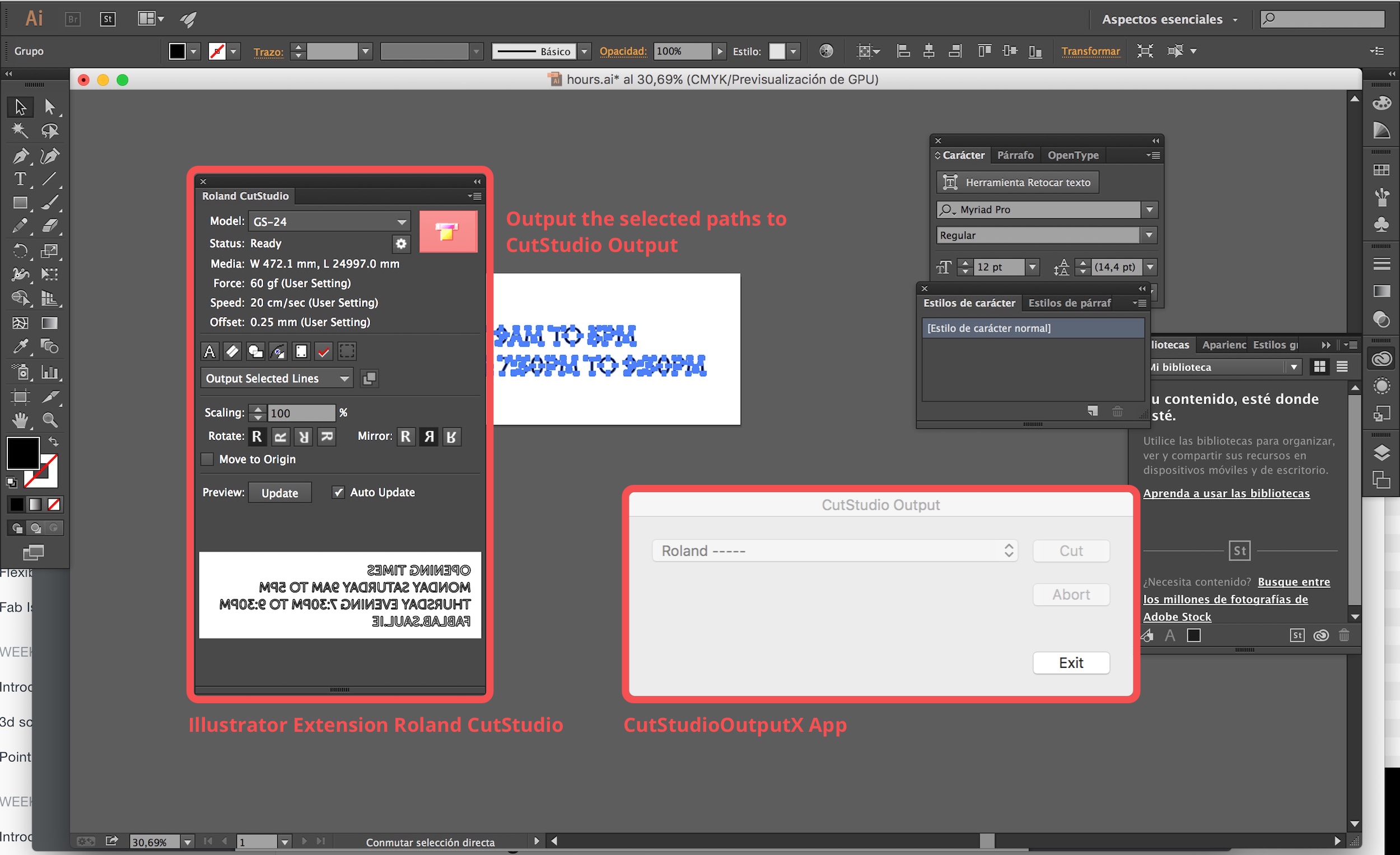Select the Zoom tool
The width and height of the screenshot is (1400, 855).
[50, 421]
